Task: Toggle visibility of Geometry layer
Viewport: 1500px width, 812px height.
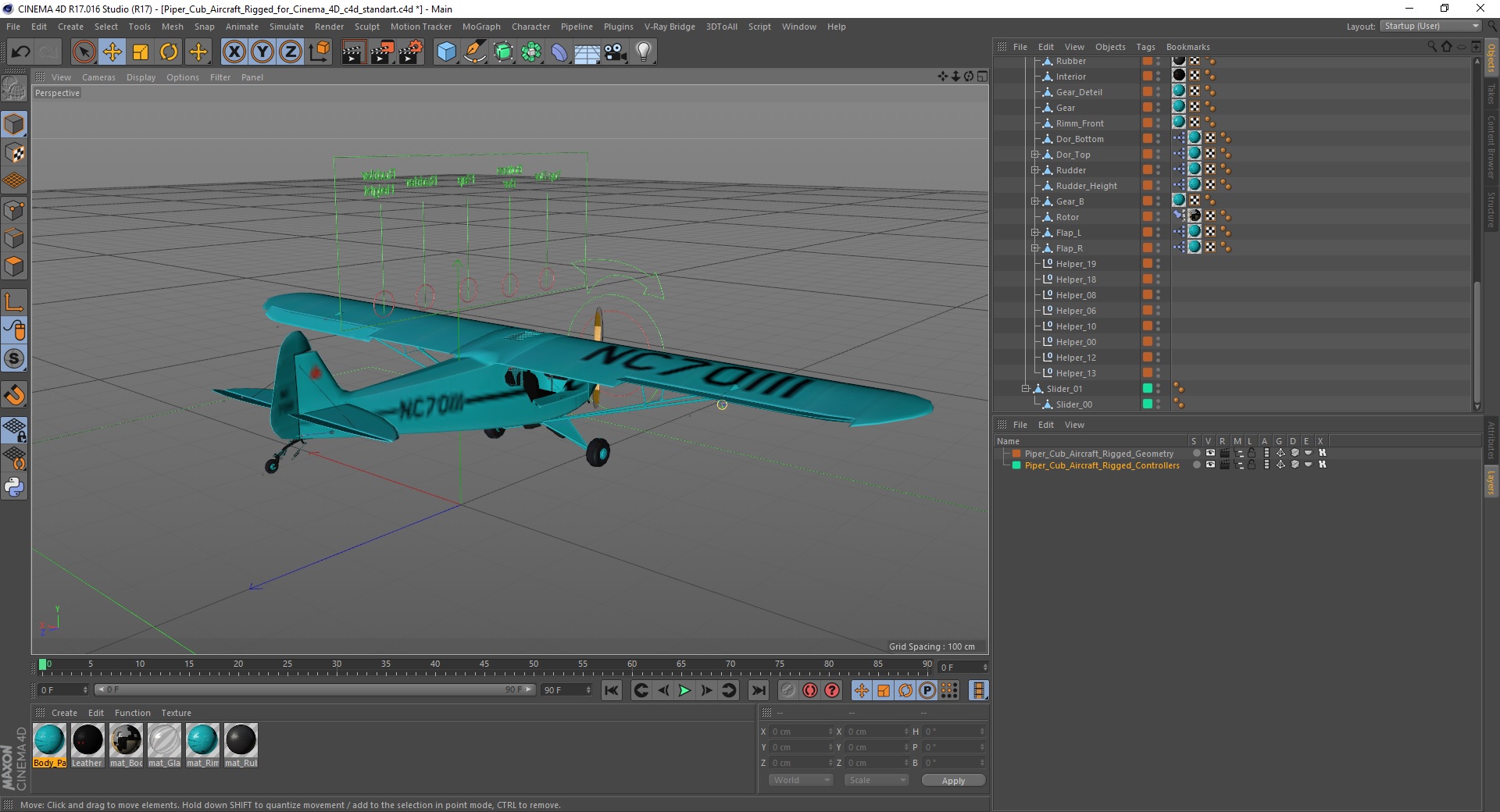Action: (1210, 453)
